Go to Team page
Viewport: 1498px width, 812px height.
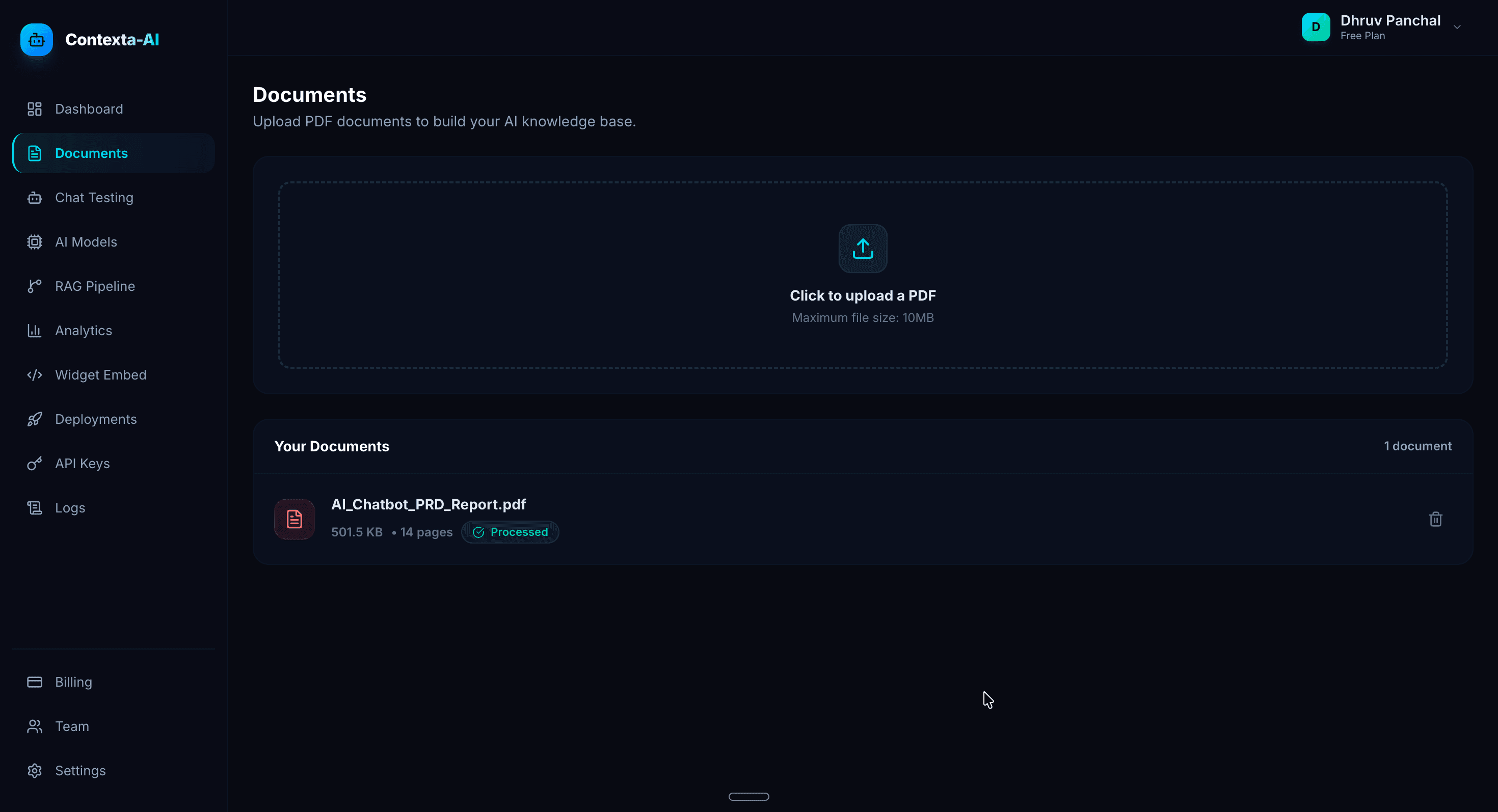pos(114,726)
